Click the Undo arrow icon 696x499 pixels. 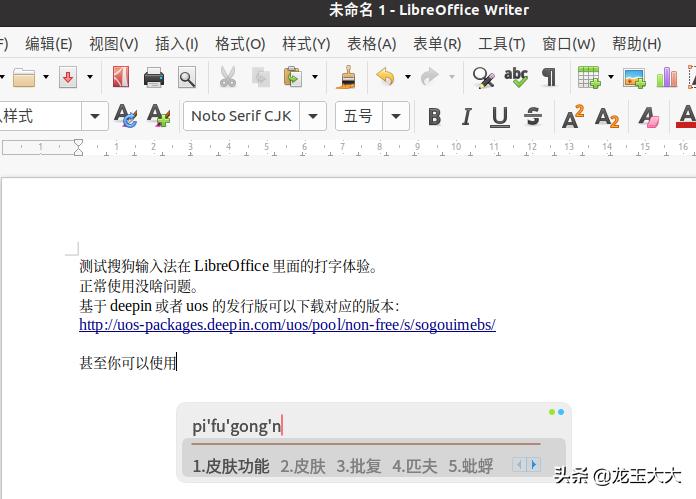click(x=385, y=77)
